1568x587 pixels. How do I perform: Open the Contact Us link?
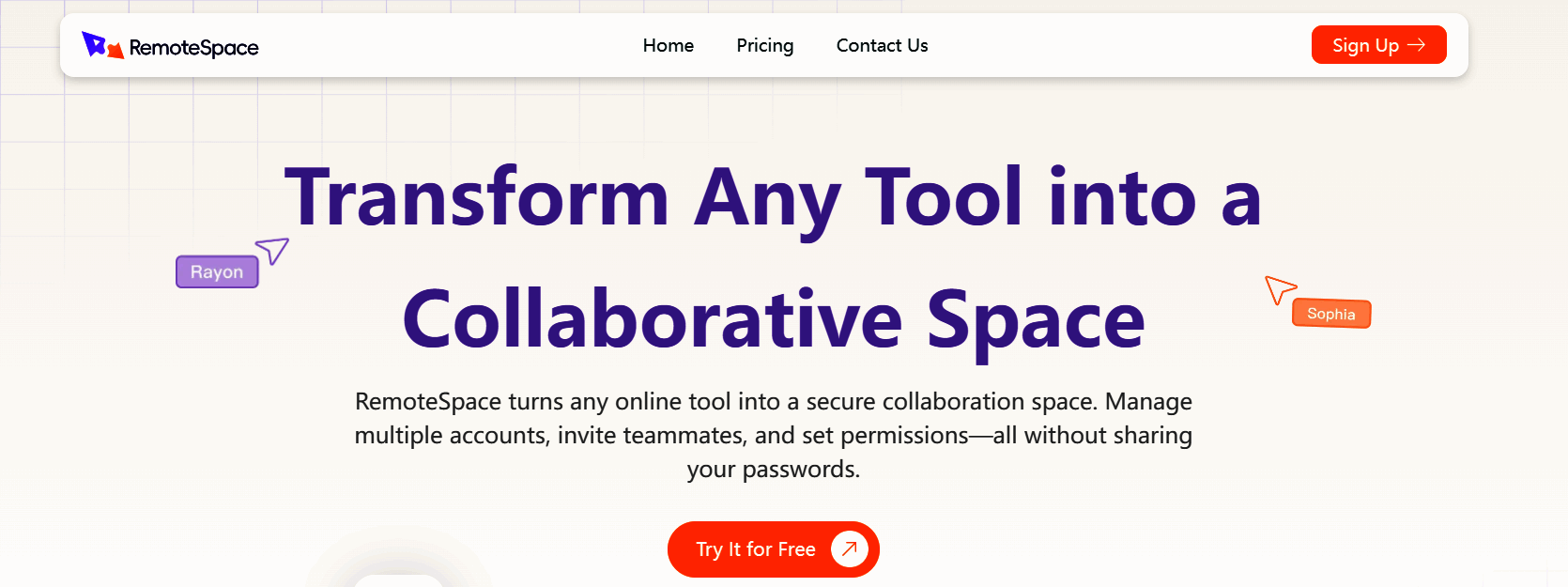tap(883, 45)
